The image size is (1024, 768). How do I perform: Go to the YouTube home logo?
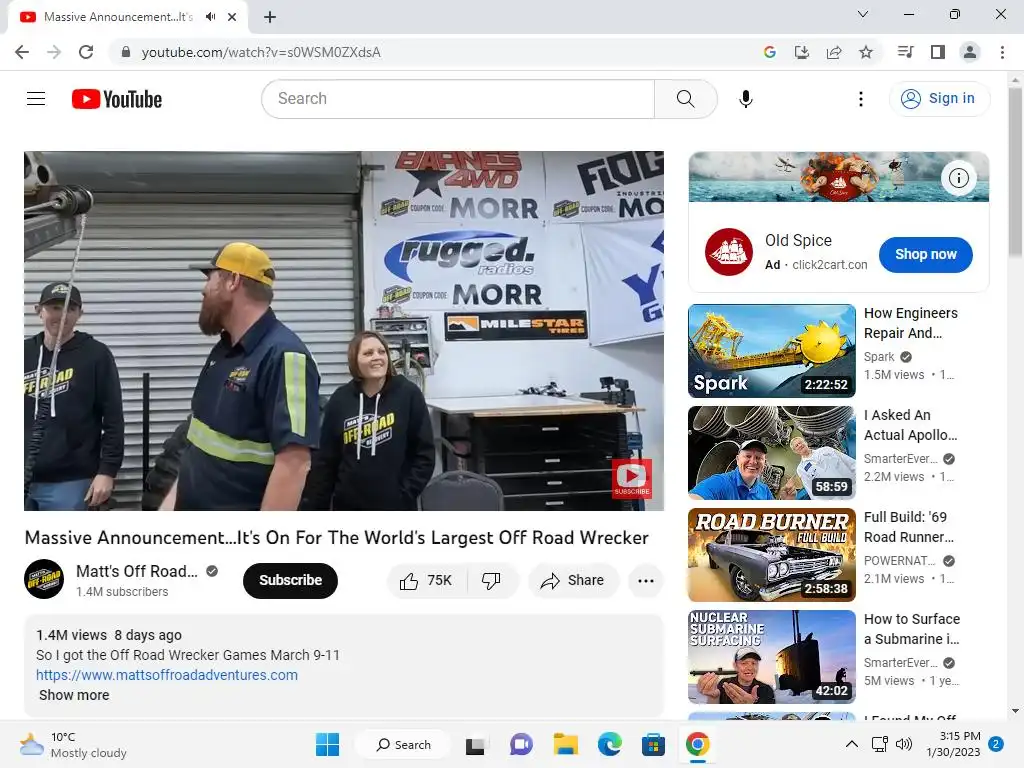(117, 99)
